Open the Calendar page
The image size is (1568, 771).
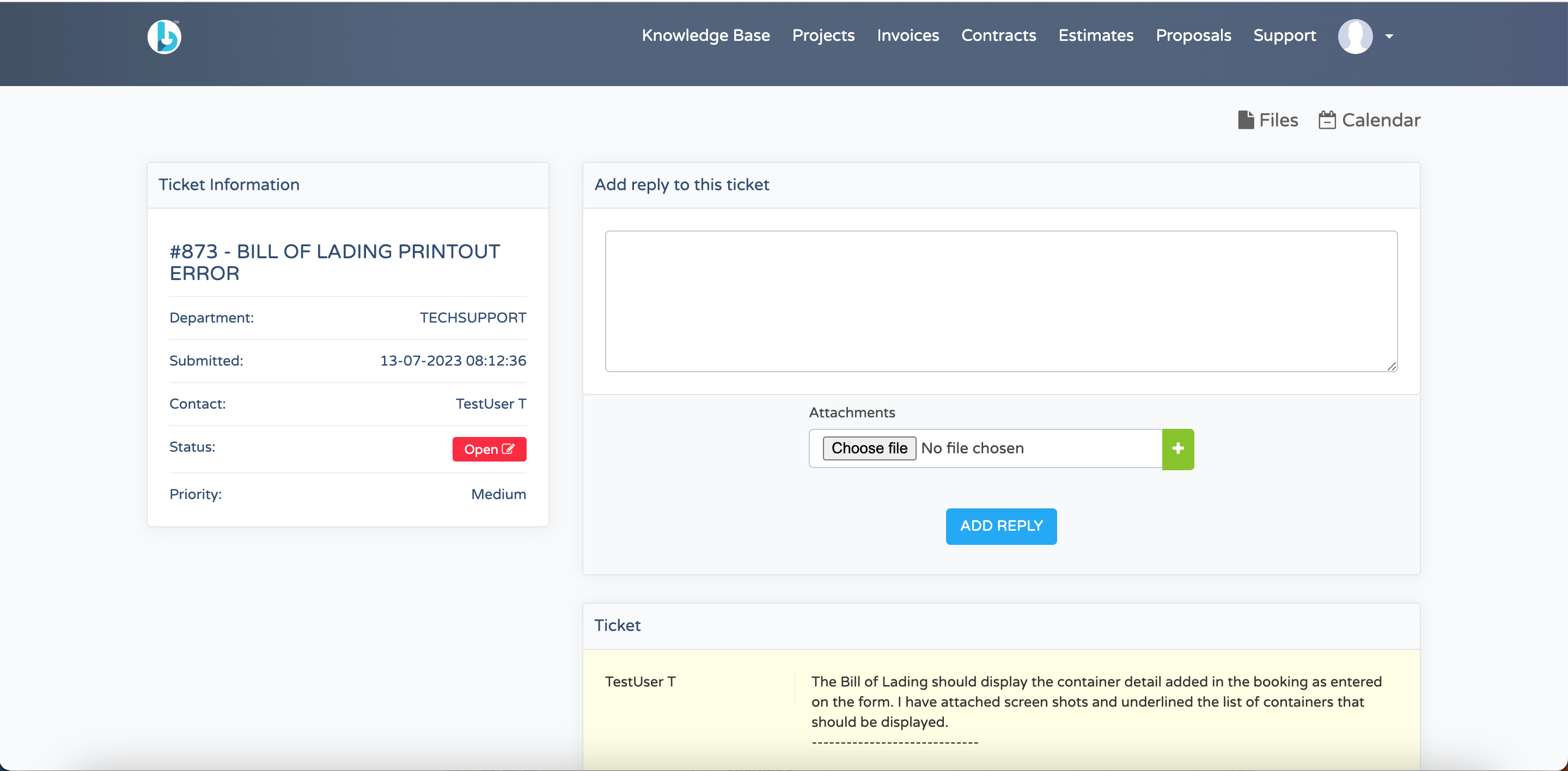[1370, 120]
